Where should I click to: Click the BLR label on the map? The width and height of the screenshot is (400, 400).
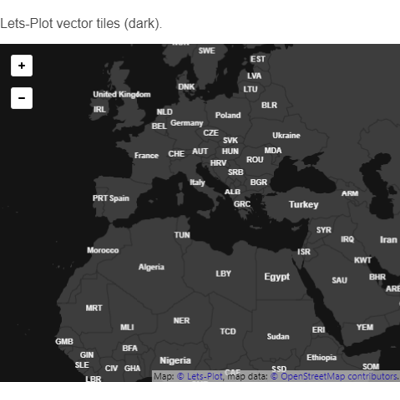tap(269, 105)
